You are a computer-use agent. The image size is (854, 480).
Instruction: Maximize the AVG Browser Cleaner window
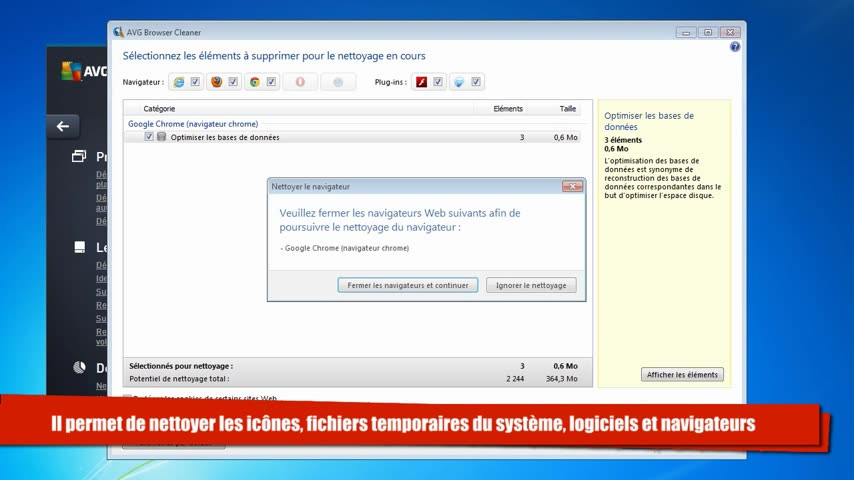click(x=708, y=33)
